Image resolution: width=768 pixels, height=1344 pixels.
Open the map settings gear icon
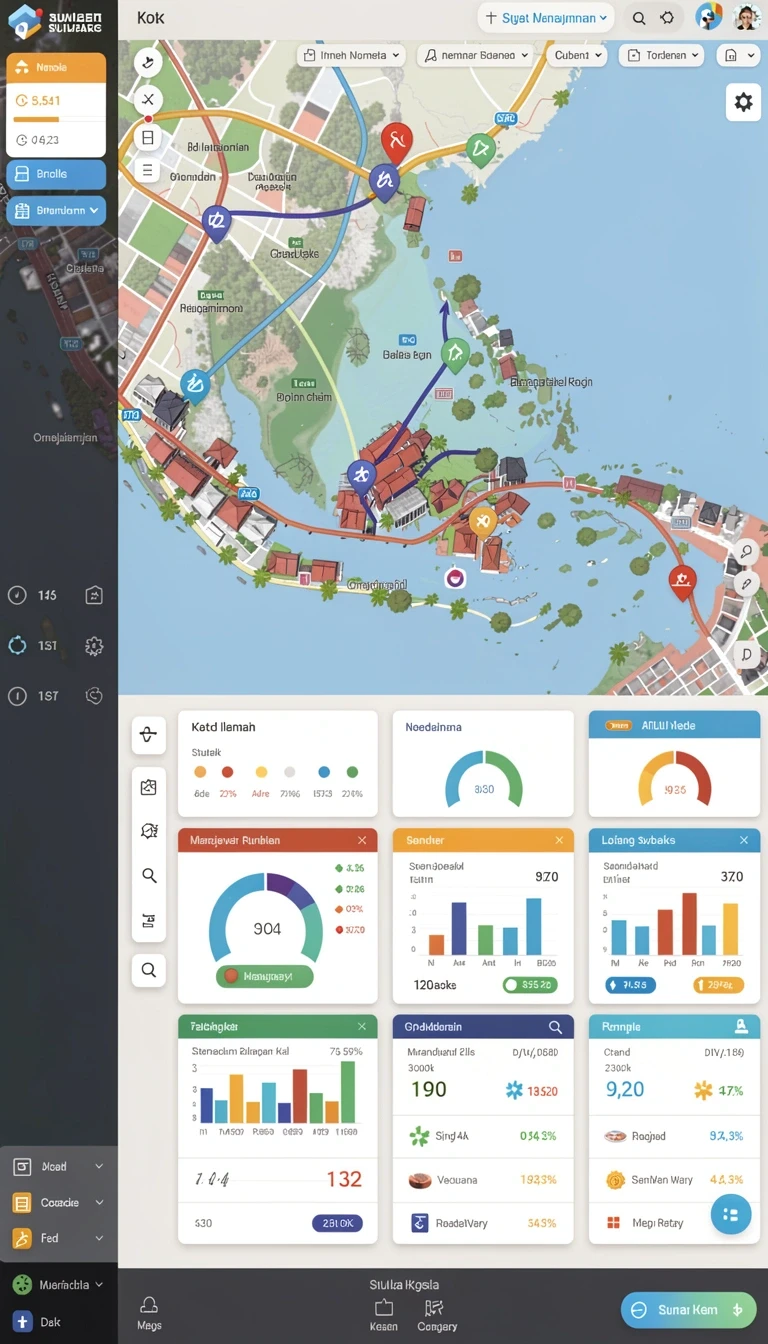click(743, 102)
